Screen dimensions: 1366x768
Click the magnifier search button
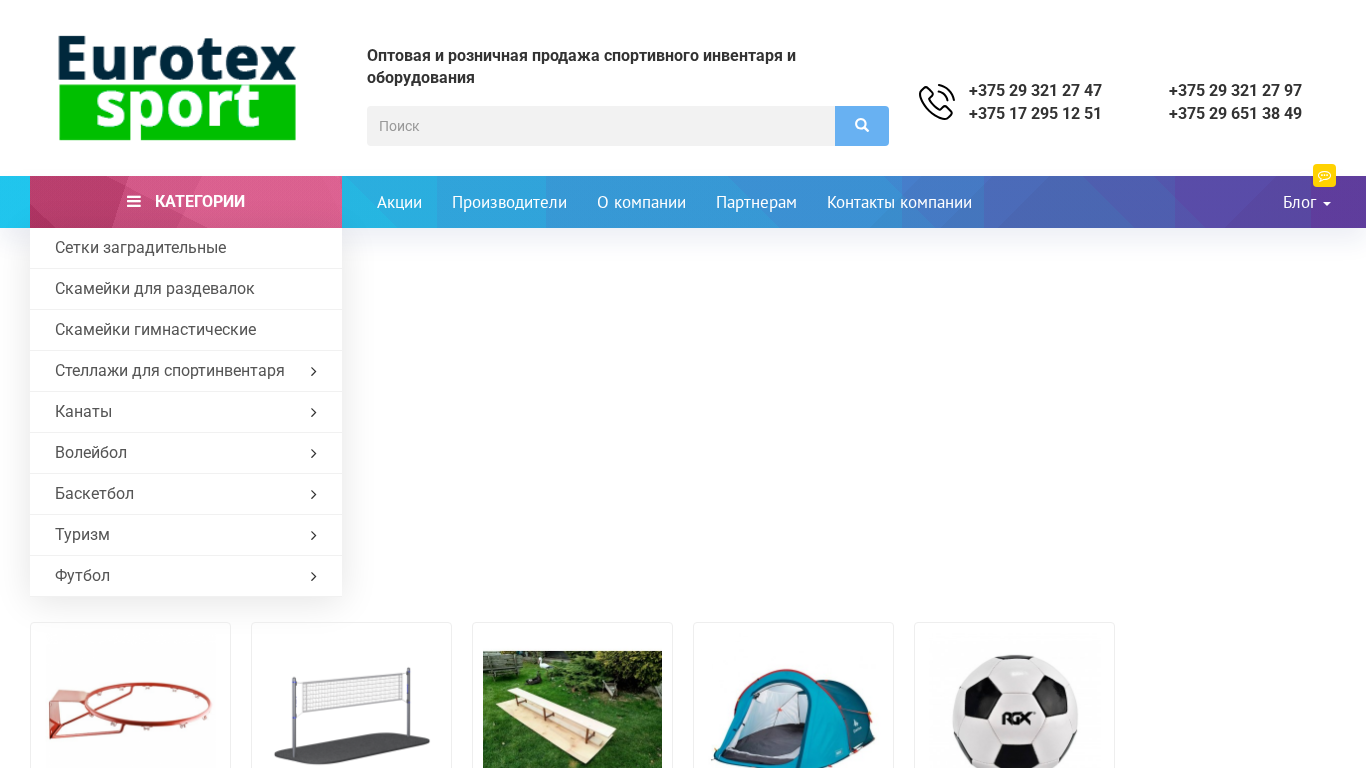(x=862, y=126)
